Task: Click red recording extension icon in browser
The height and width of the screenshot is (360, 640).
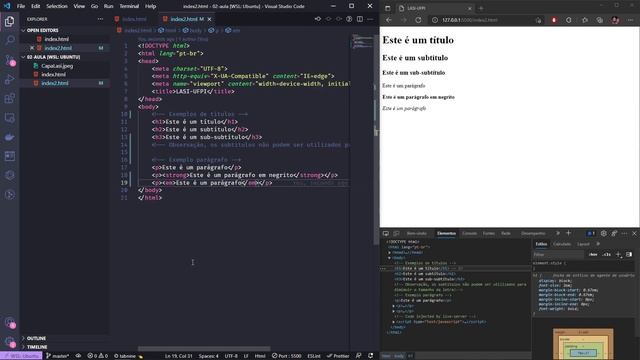Action: click(554, 20)
